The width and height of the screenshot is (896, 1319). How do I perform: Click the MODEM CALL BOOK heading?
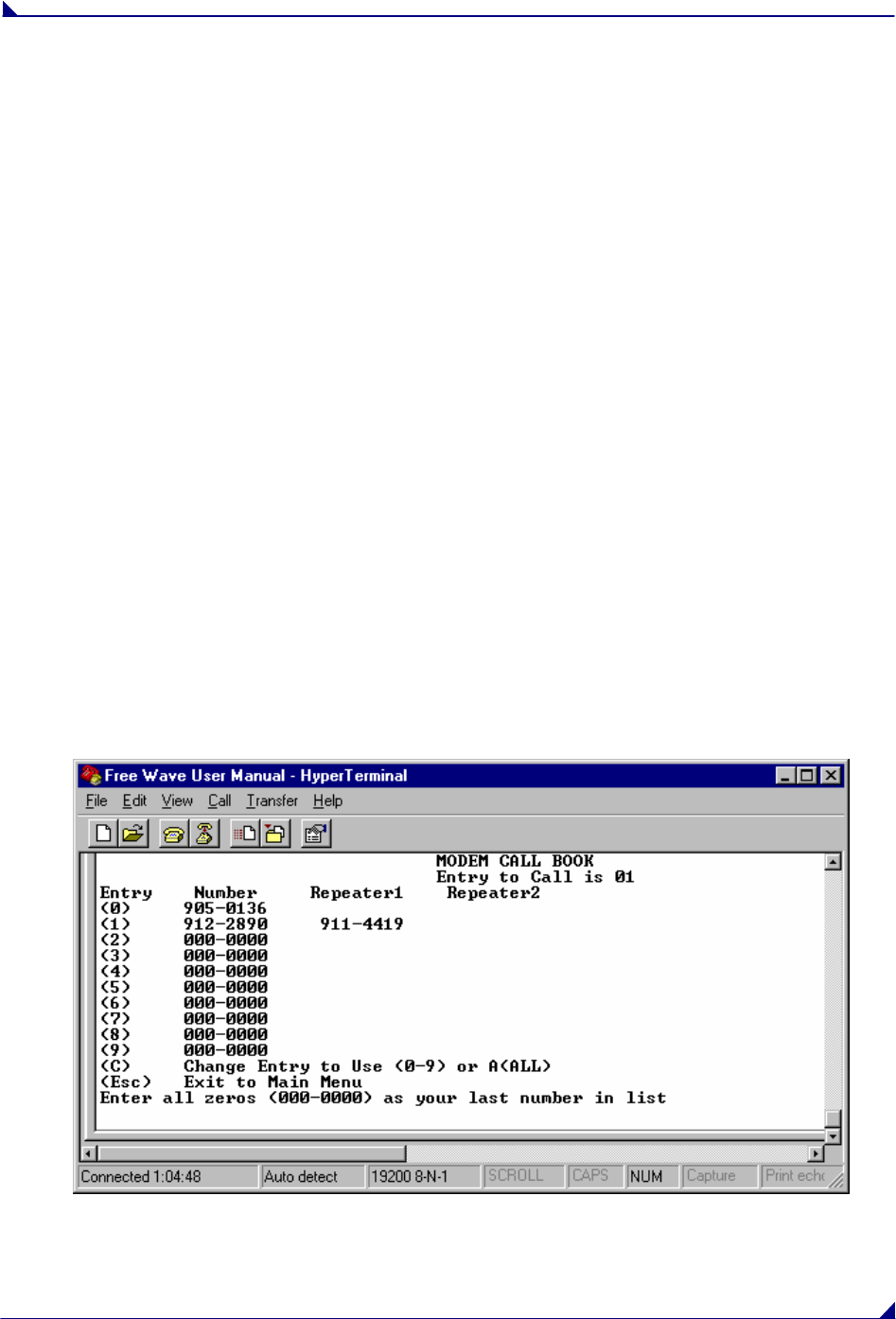[515, 861]
